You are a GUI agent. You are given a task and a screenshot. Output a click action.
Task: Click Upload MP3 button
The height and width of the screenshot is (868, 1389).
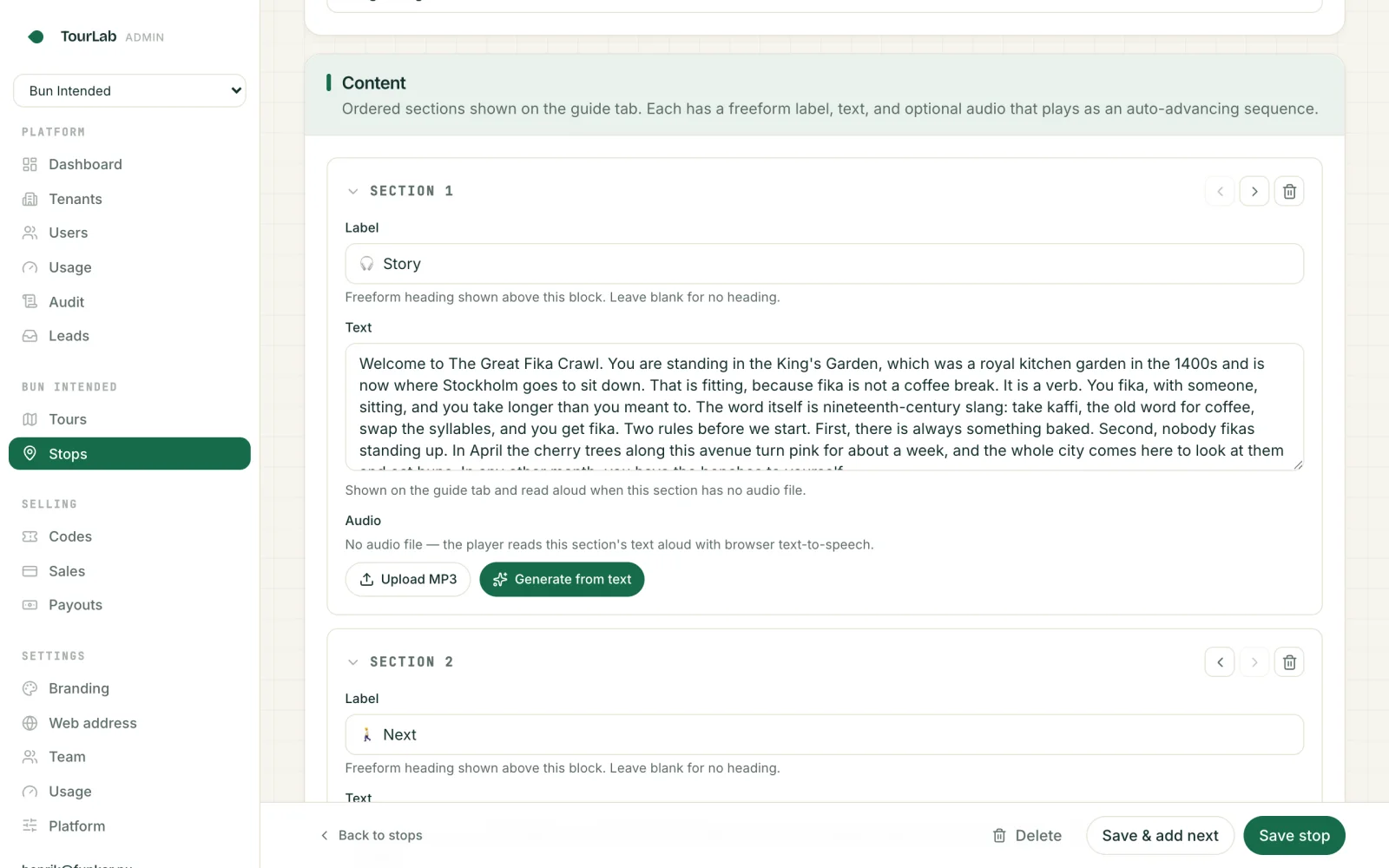click(x=407, y=579)
